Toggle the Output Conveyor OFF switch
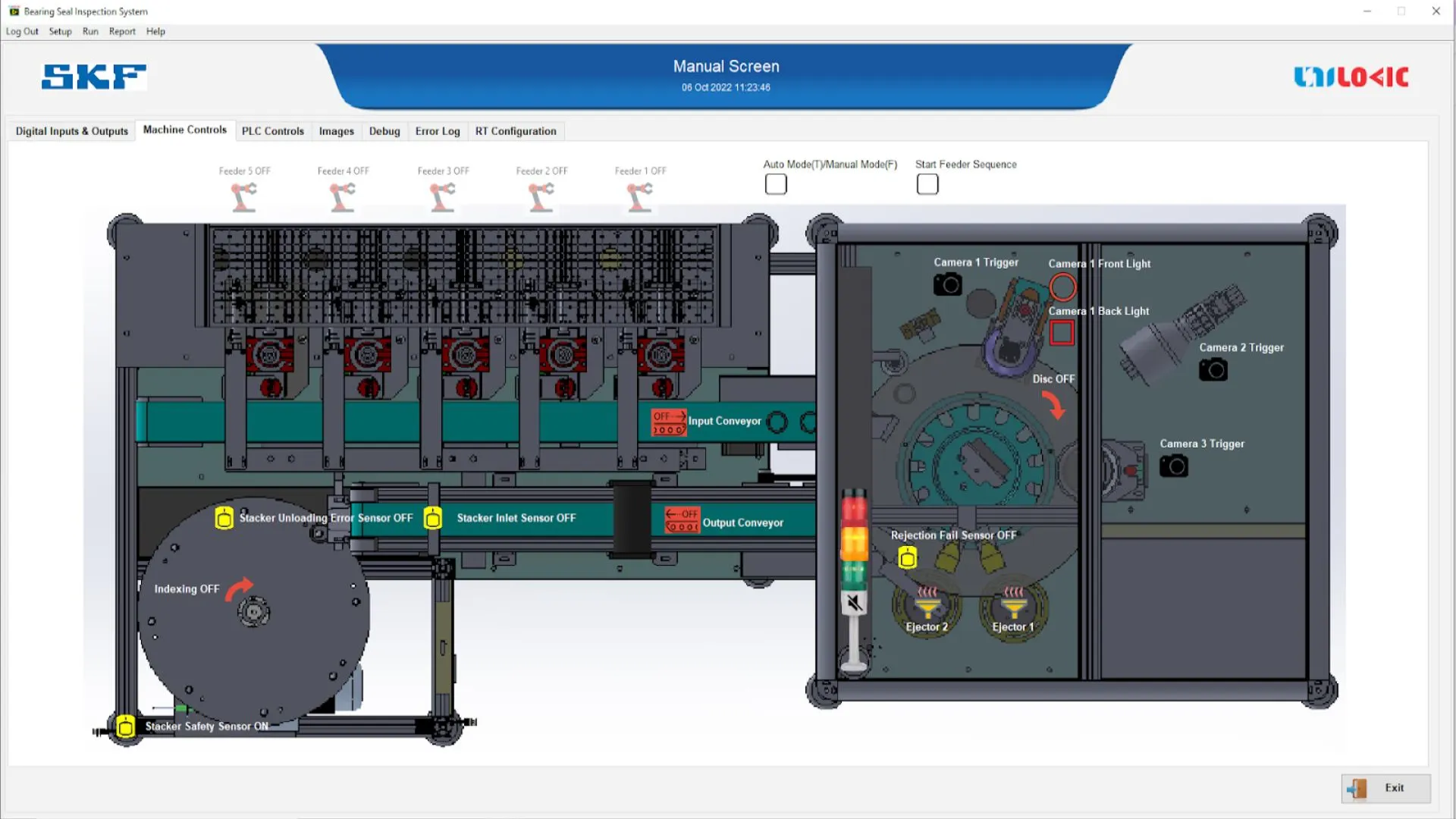Image resolution: width=1456 pixels, height=819 pixels. [x=682, y=520]
